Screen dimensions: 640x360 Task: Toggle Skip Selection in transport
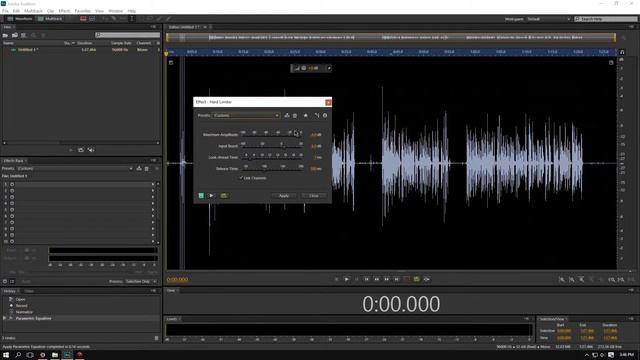pos(427,280)
